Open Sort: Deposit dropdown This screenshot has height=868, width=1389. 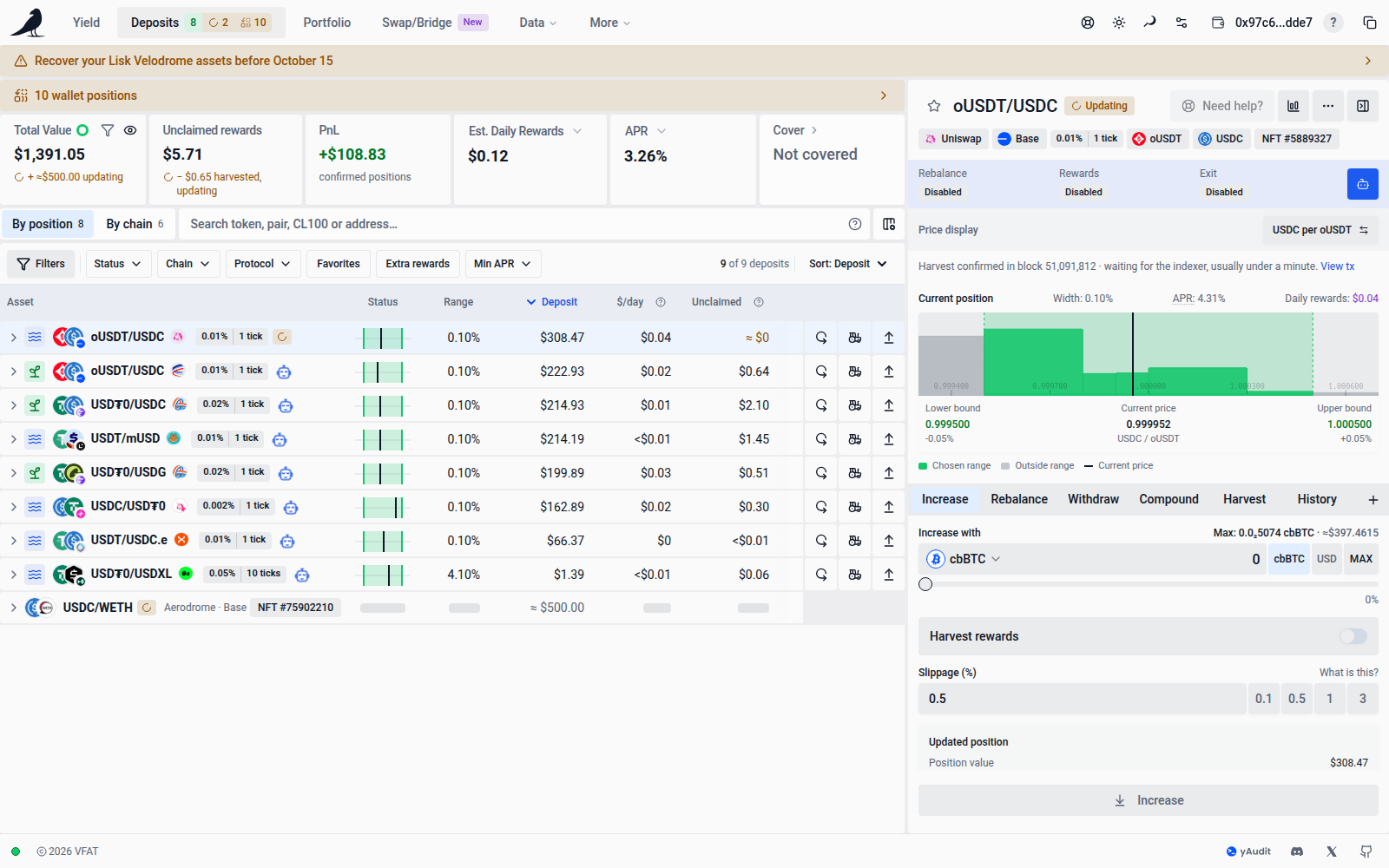coord(848,264)
